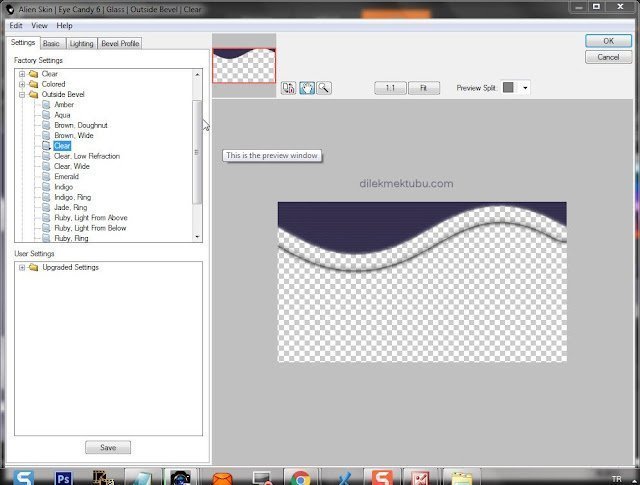The height and width of the screenshot is (485, 640).
Task: Select the hand pan tool
Action: (x=307, y=88)
